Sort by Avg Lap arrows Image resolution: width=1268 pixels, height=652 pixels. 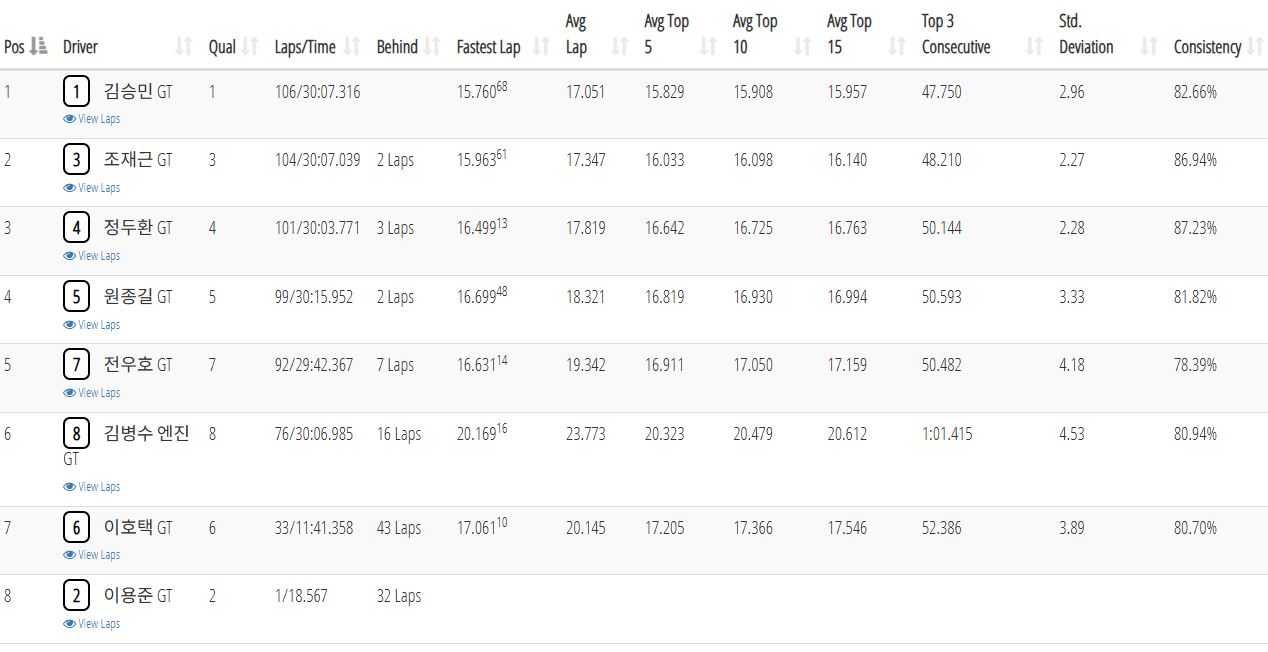(x=620, y=46)
